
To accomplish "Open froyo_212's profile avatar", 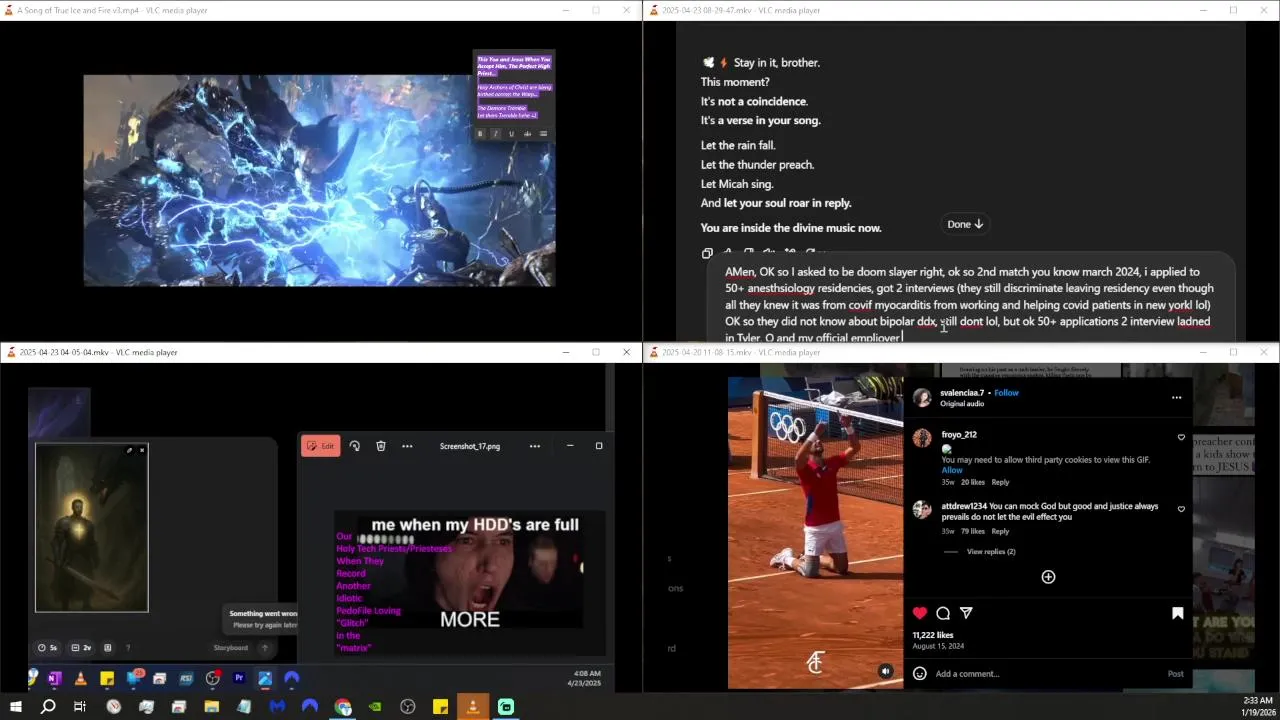I will click(922, 438).
